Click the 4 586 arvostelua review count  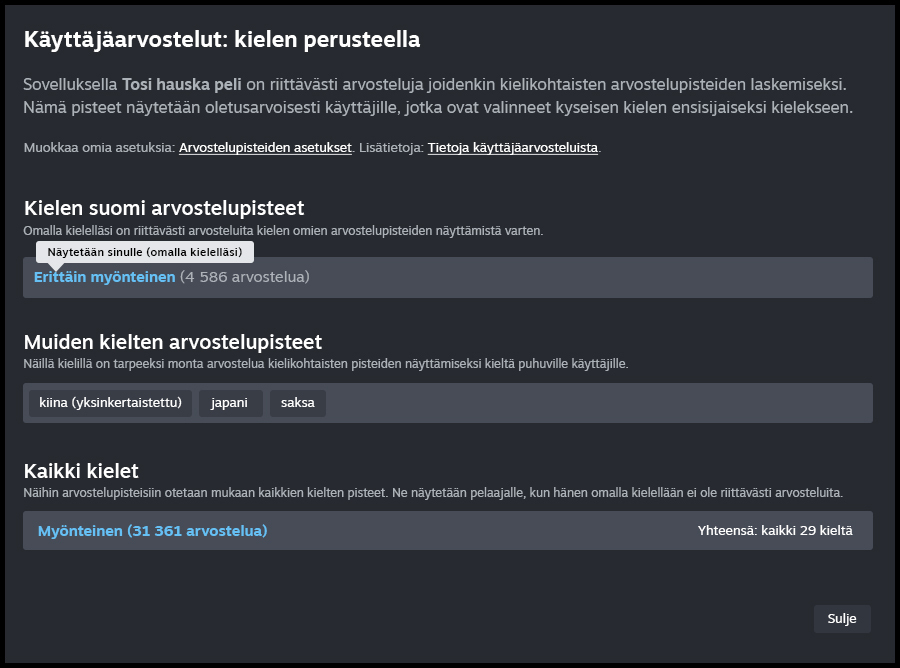point(245,277)
